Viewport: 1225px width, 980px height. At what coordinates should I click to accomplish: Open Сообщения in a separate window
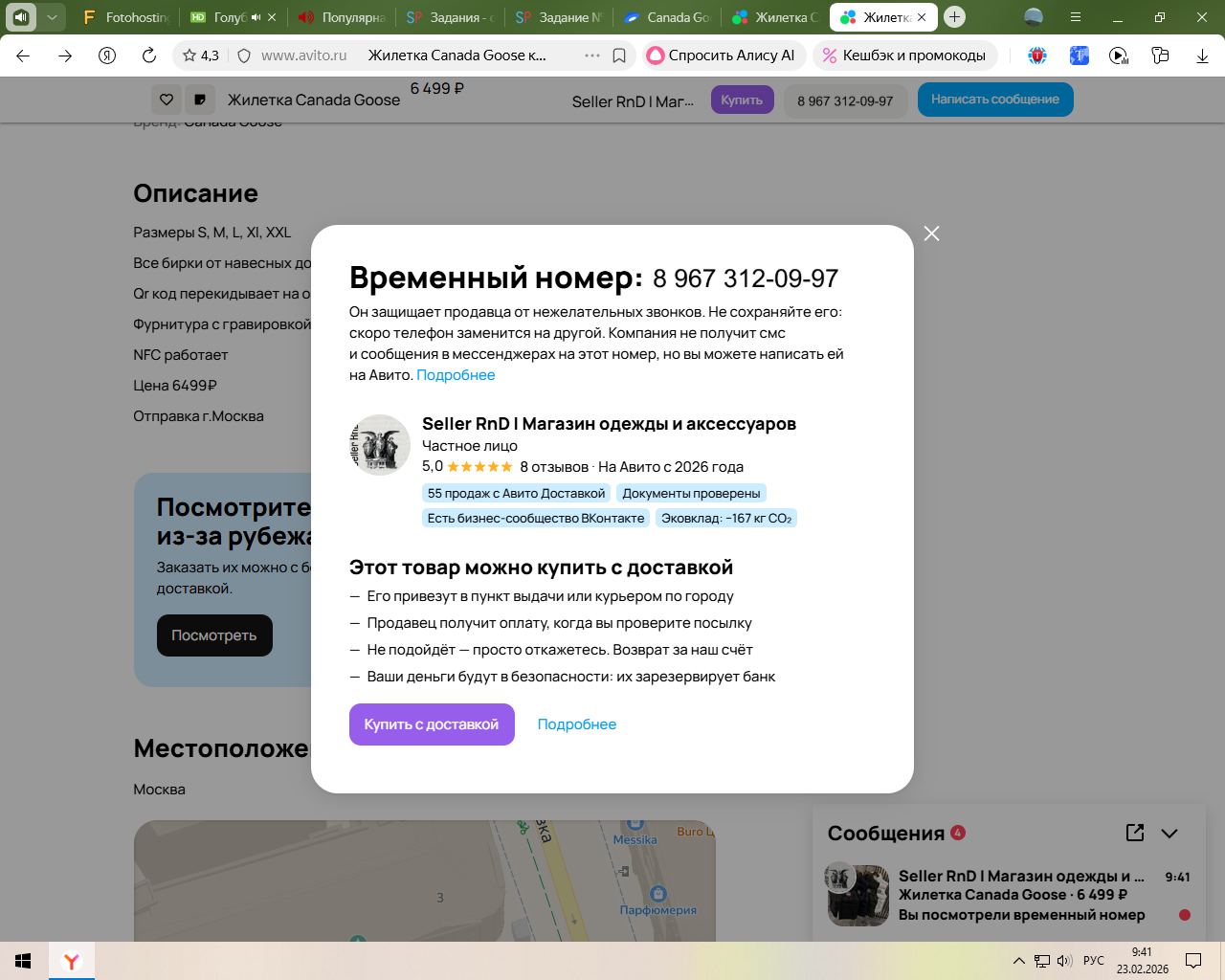click(x=1135, y=833)
